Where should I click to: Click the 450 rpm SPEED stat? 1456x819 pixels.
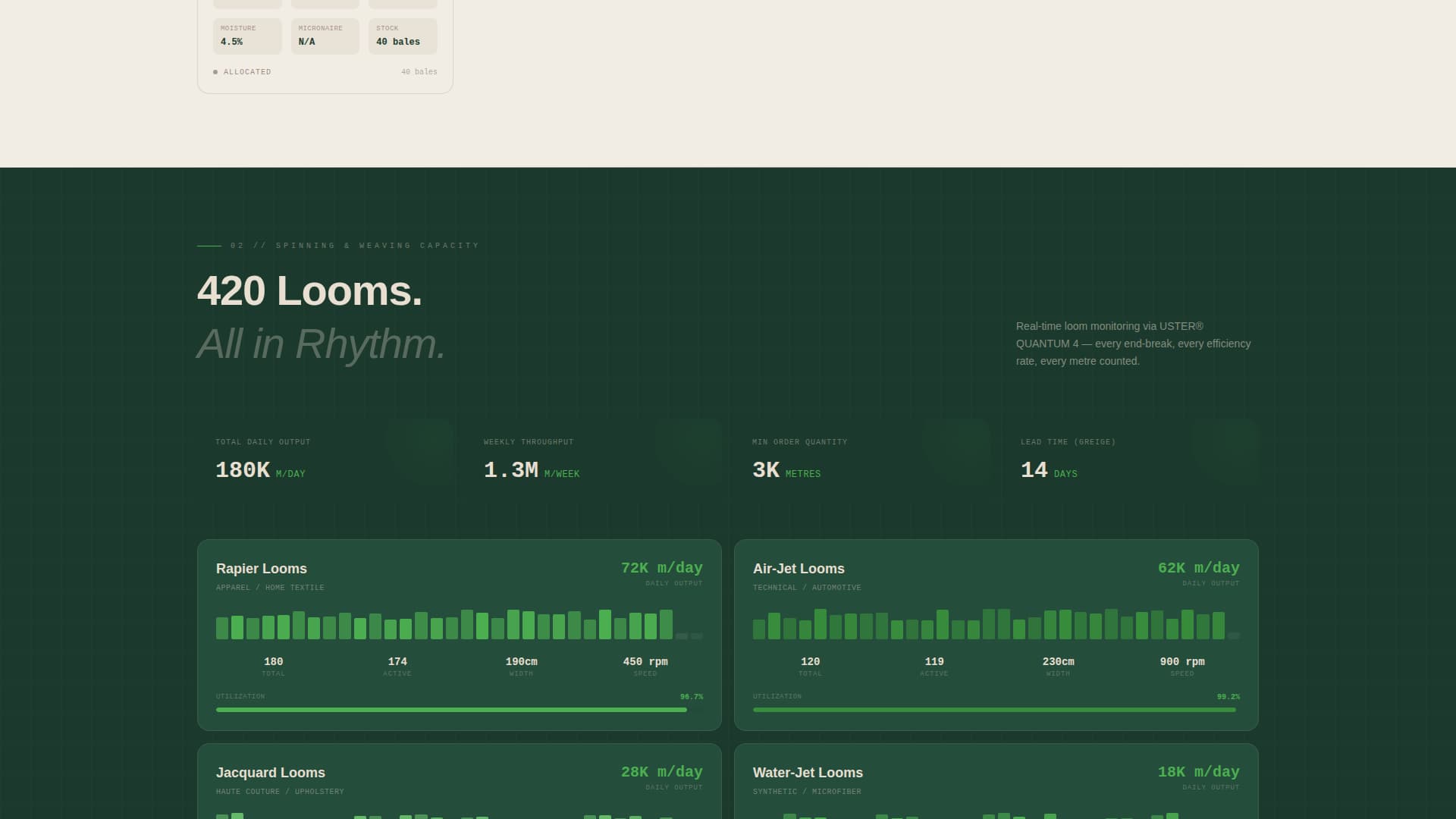[x=645, y=661]
